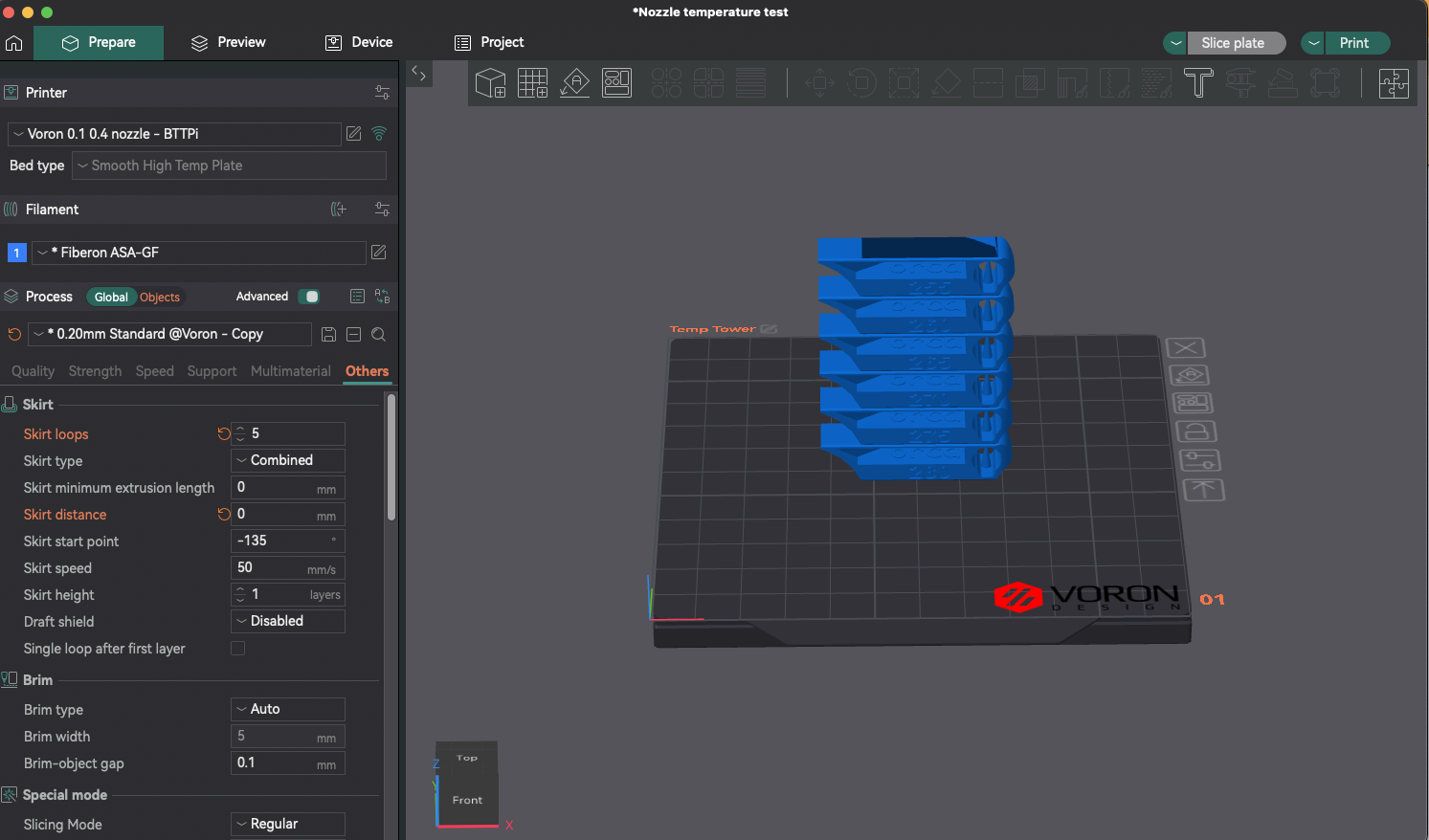Search process settings with magnifier icon
1429x840 pixels.
[x=379, y=334]
